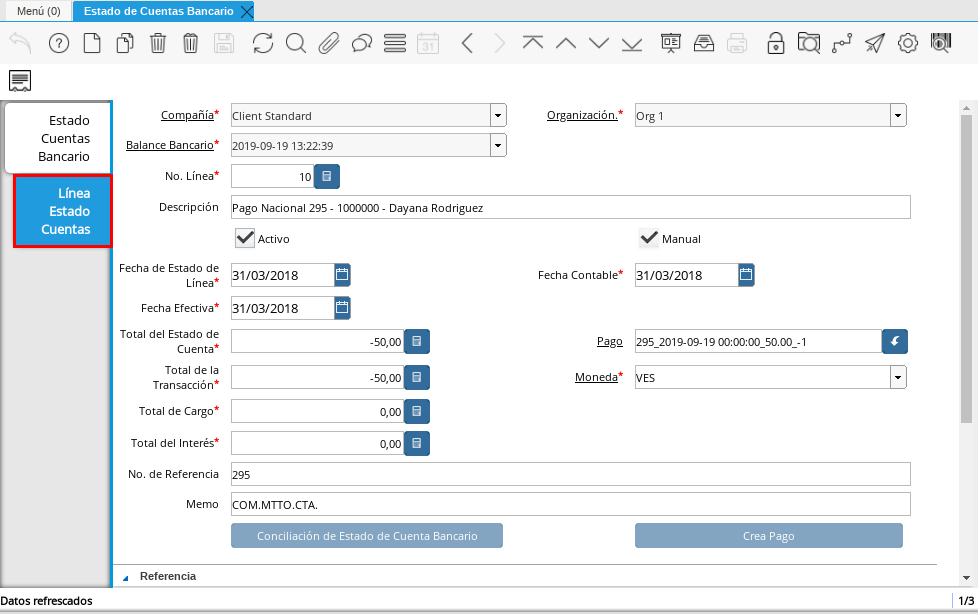The width and height of the screenshot is (978, 614).
Task: Click the New Record icon
Action: click(91, 43)
